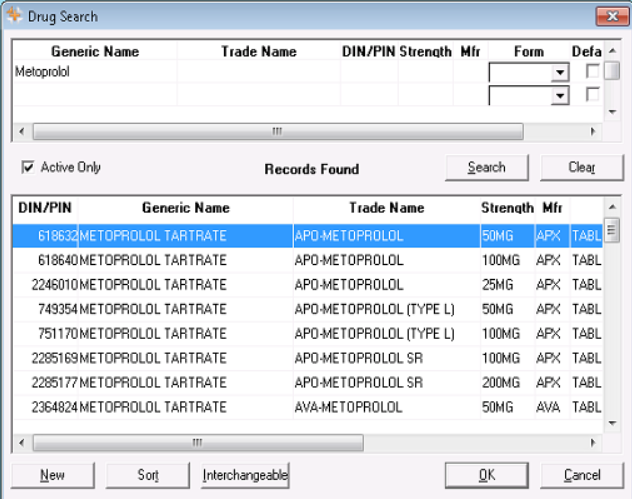Click the Trade Name cell in the Metoprolol row
The width and height of the screenshot is (632, 499).
258,72
